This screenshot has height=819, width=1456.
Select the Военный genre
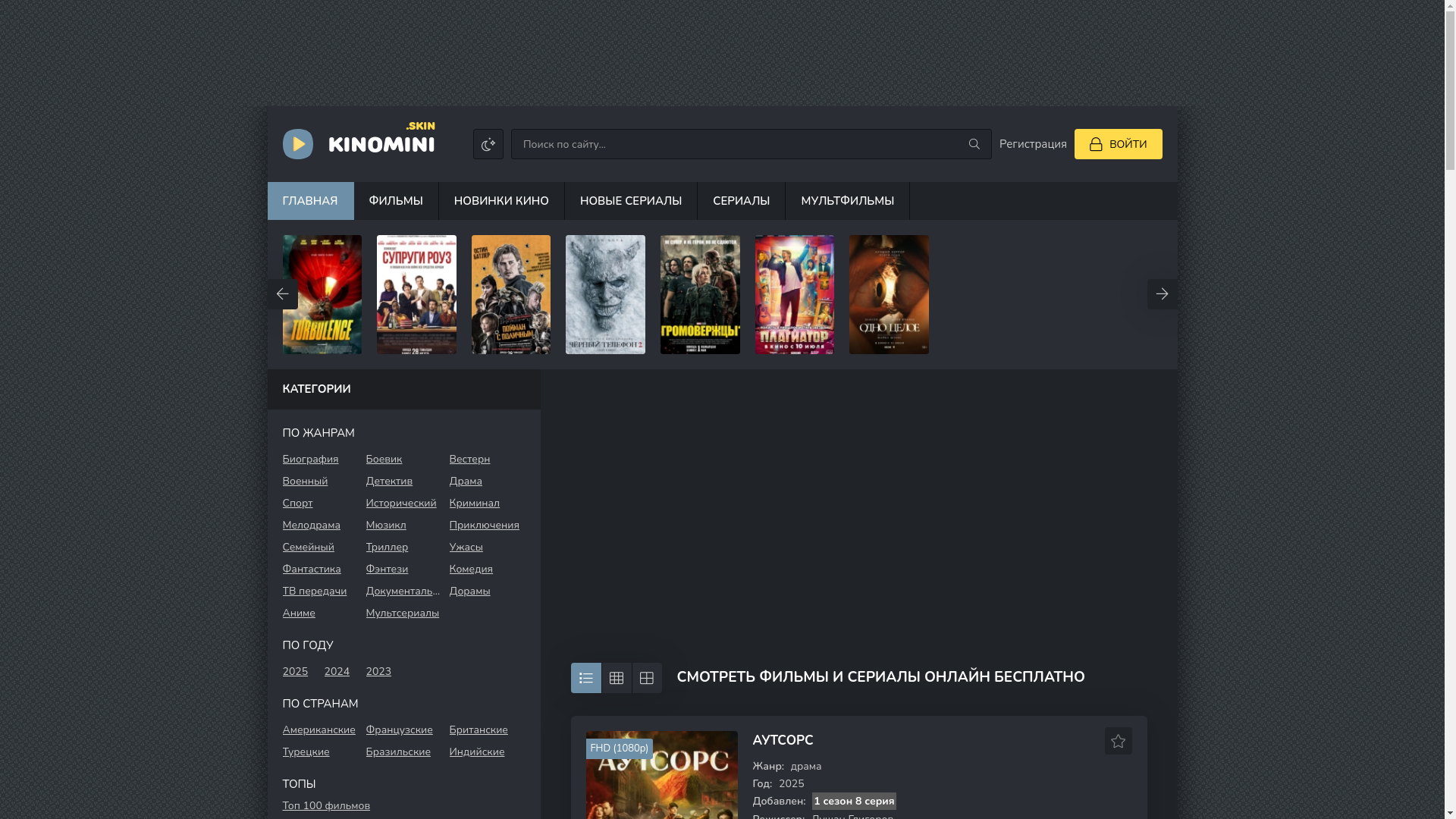click(305, 482)
